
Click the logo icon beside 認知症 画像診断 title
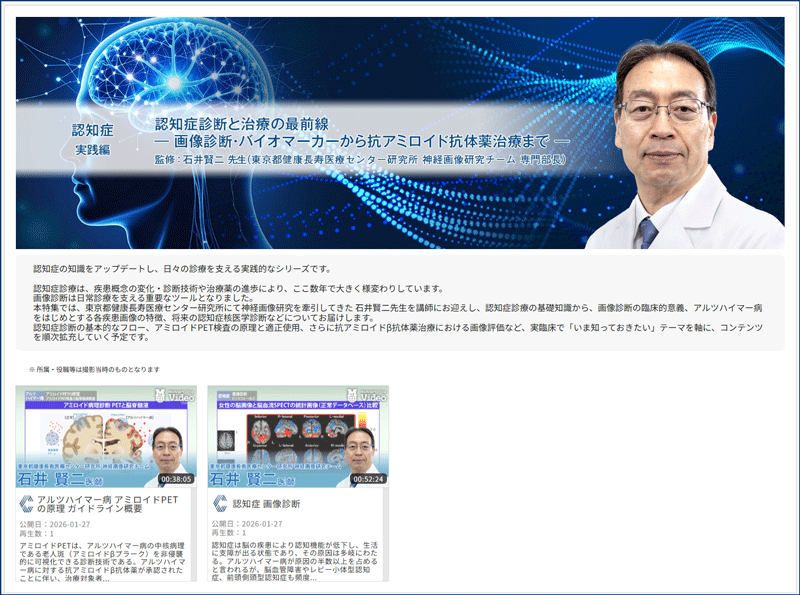[x=219, y=503]
